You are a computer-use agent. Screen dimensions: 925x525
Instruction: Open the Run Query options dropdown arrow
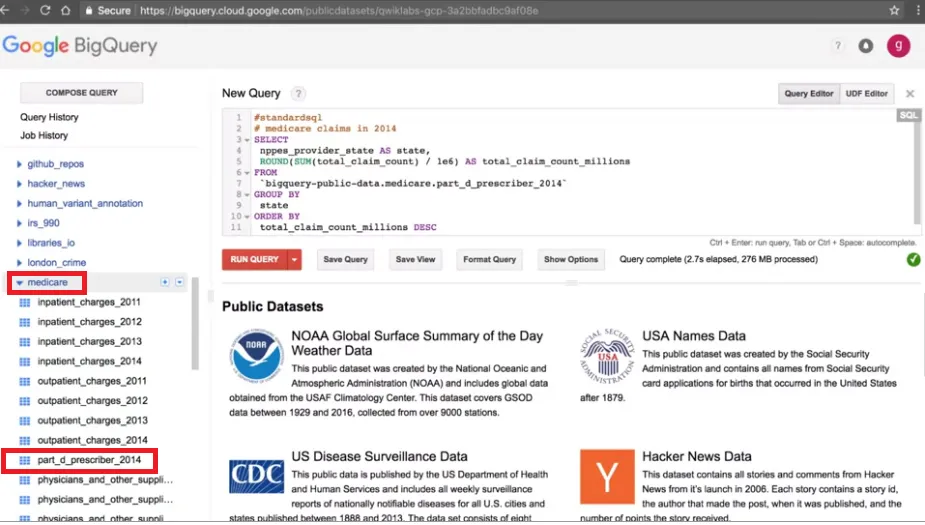pyautogui.click(x=294, y=260)
